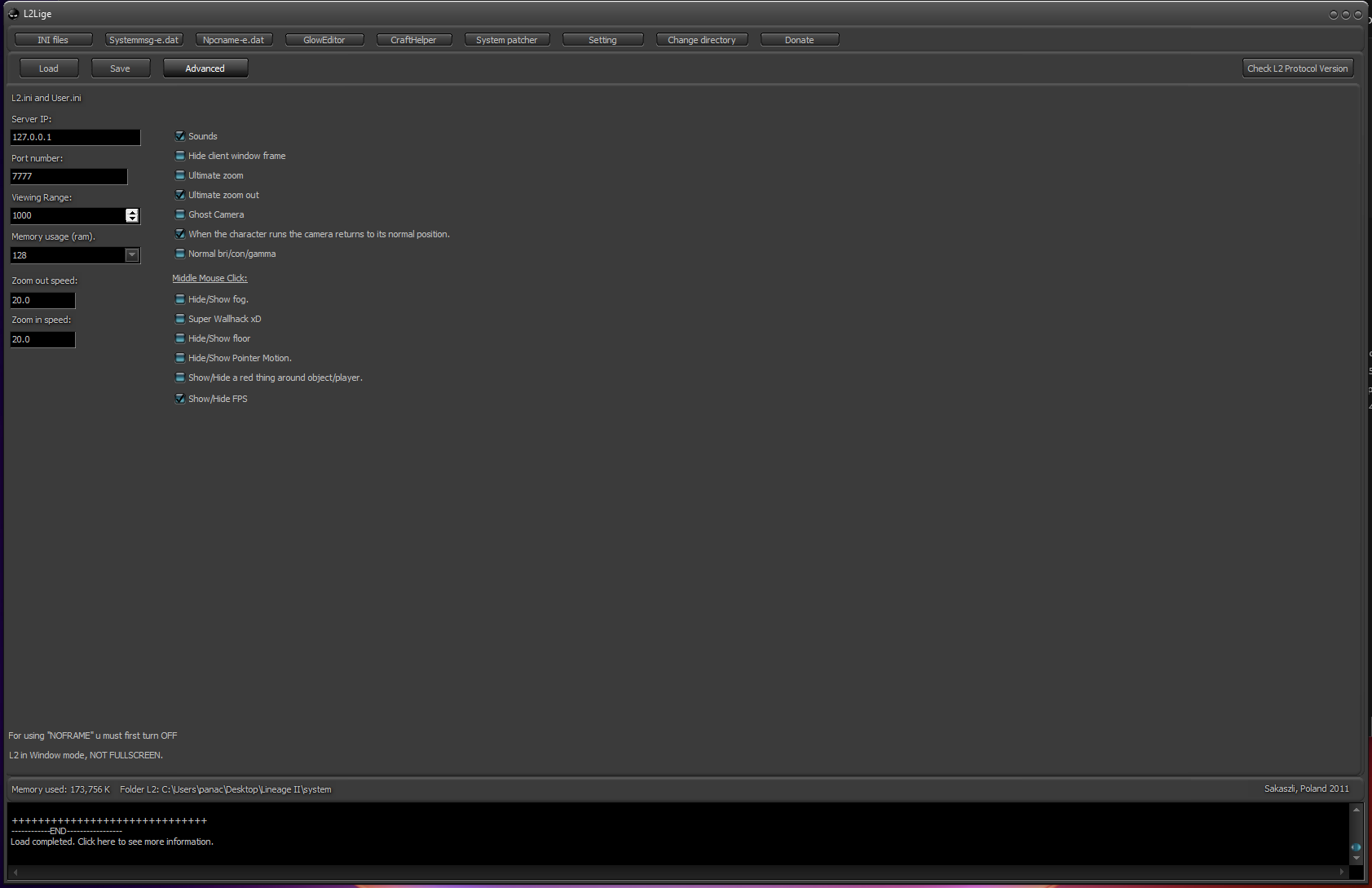Click the blue scrollbar marker icon in log
The height and width of the screenshot is (888, 1372).
coord(1356,847)
